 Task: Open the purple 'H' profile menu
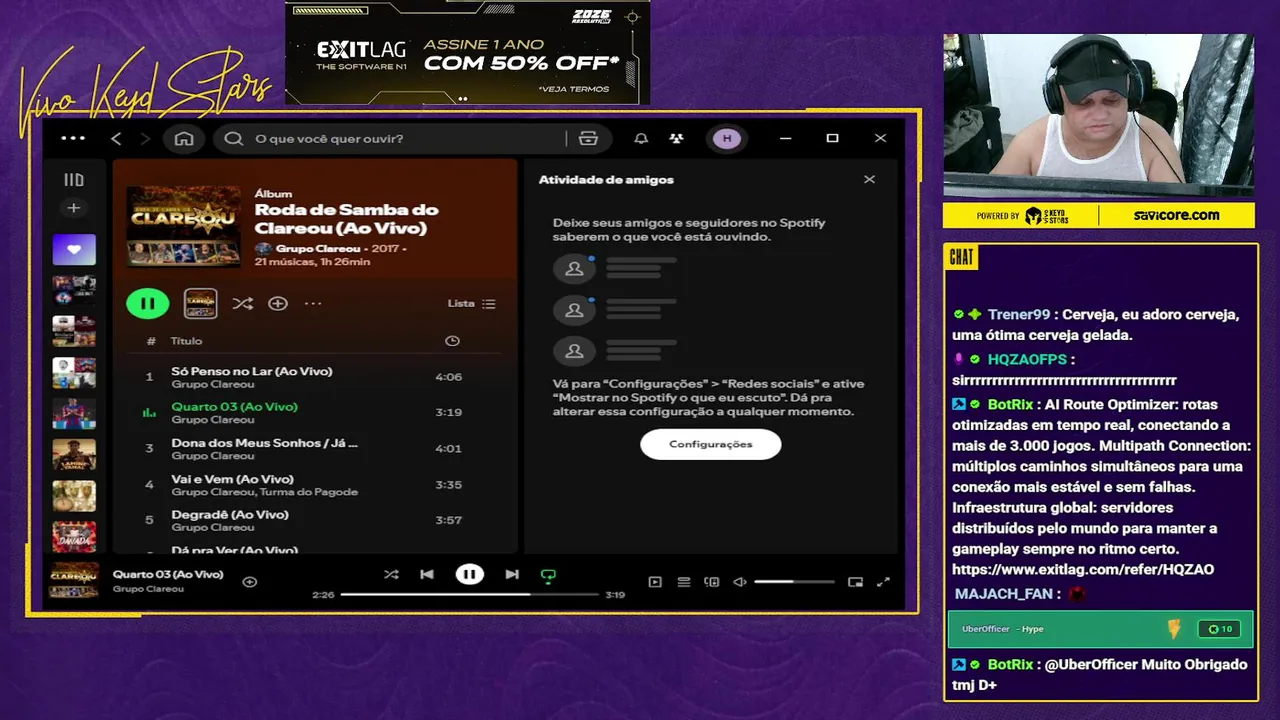point(727,138)
